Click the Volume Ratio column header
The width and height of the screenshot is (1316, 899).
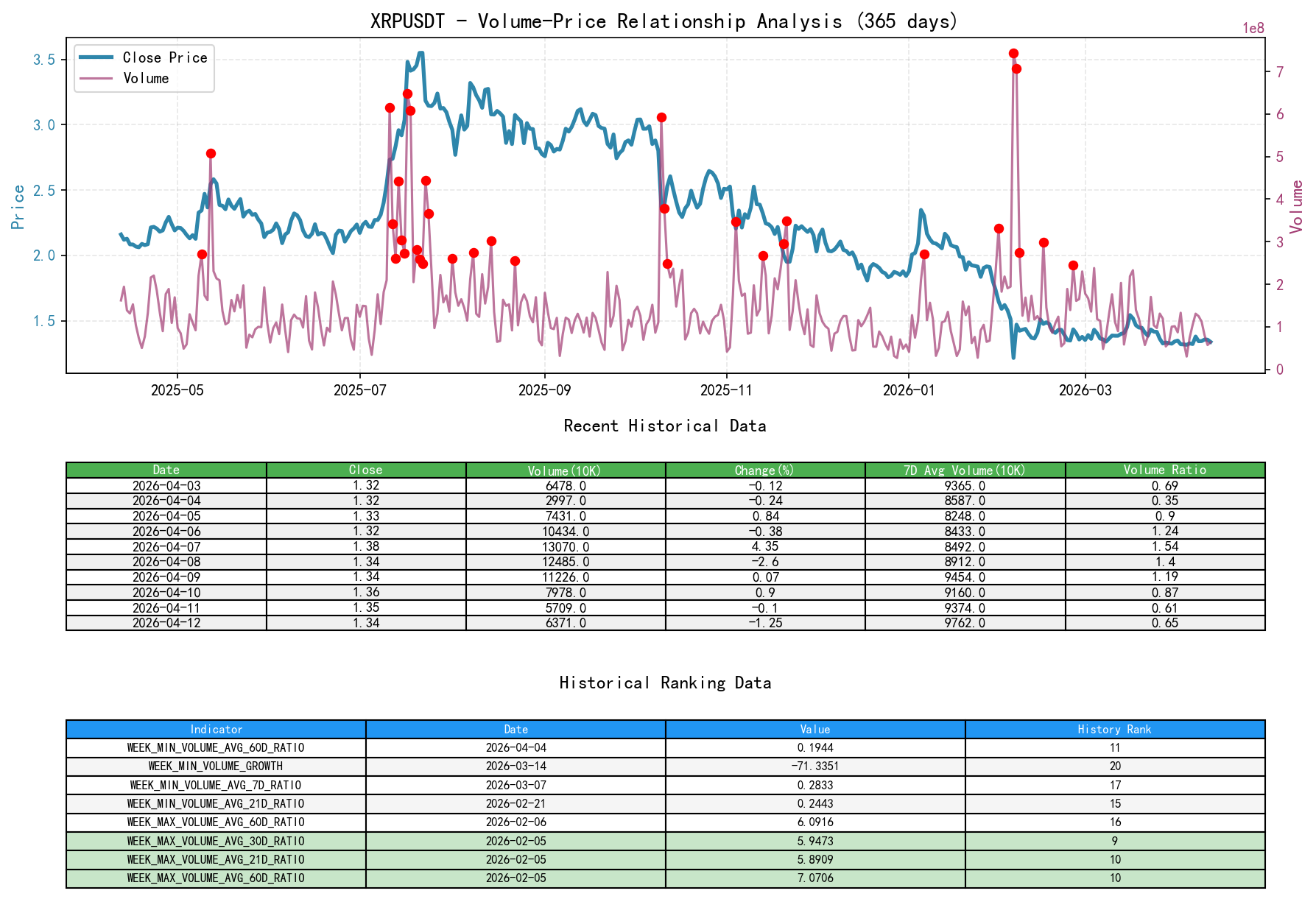(1165, 470)
